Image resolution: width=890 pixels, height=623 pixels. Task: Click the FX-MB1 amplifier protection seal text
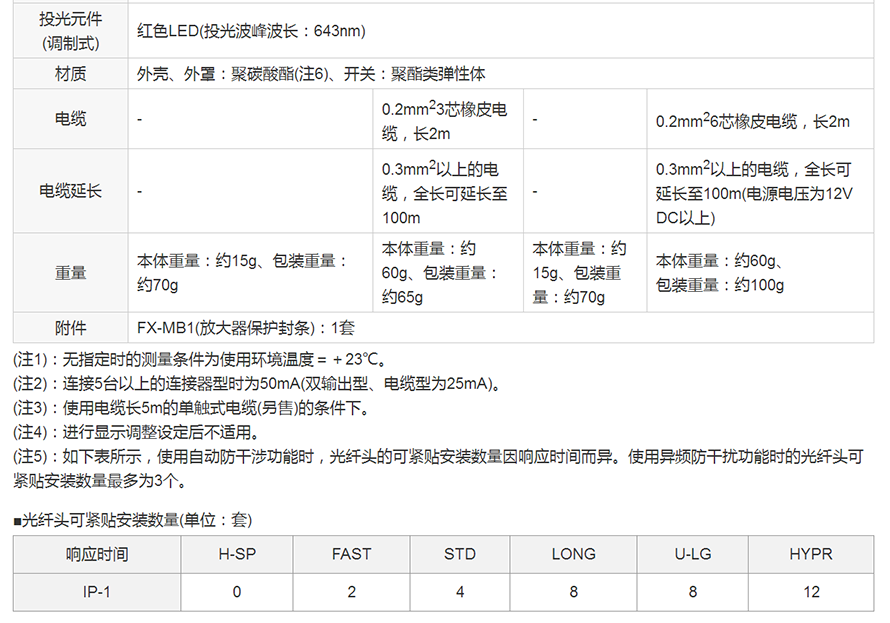click(x=246, y=328)
